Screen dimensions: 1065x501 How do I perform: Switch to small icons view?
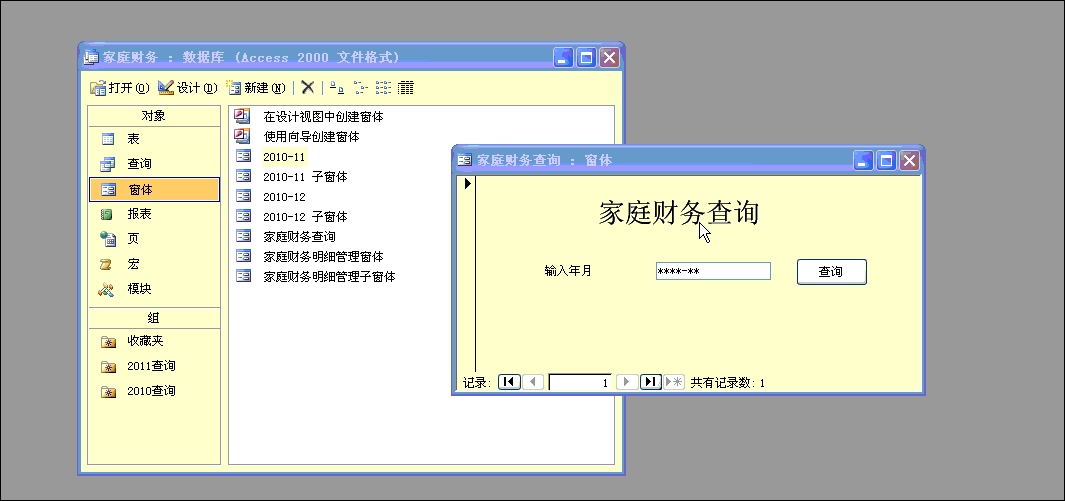[360, 88]
